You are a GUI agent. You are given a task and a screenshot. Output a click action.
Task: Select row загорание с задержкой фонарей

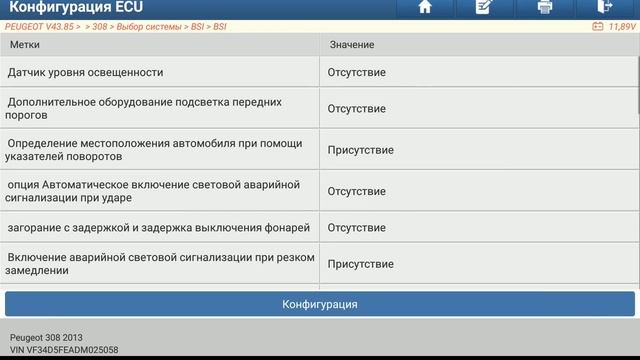(x=160, y=227)
